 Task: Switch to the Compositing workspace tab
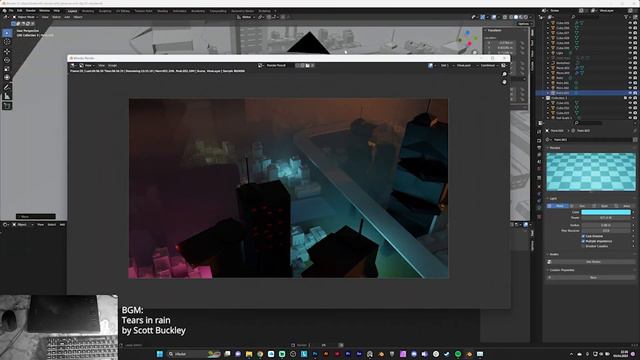218,11
